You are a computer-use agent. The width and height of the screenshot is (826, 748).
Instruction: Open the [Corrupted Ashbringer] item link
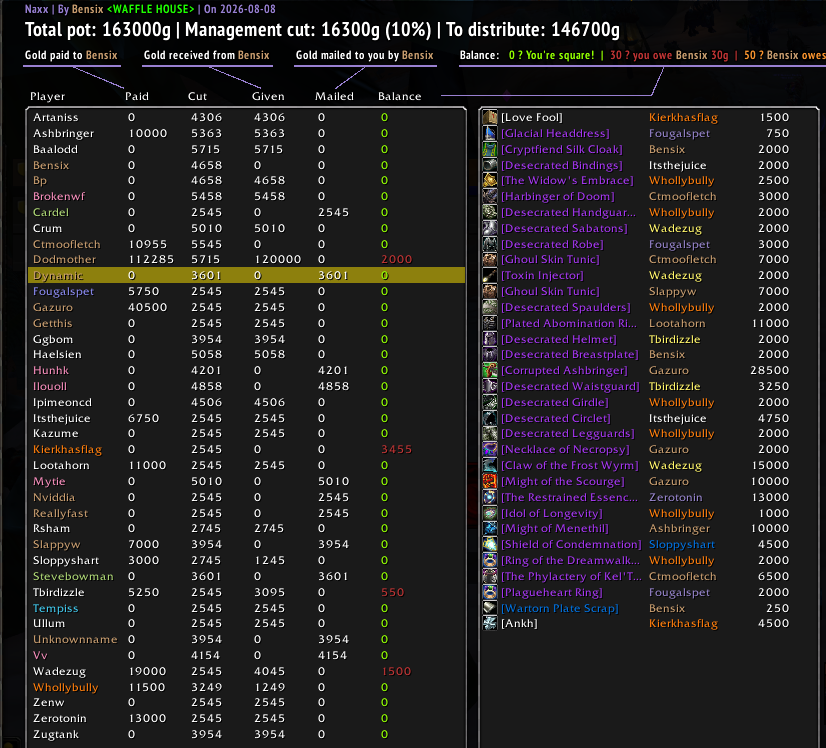(x=564, y=370)
